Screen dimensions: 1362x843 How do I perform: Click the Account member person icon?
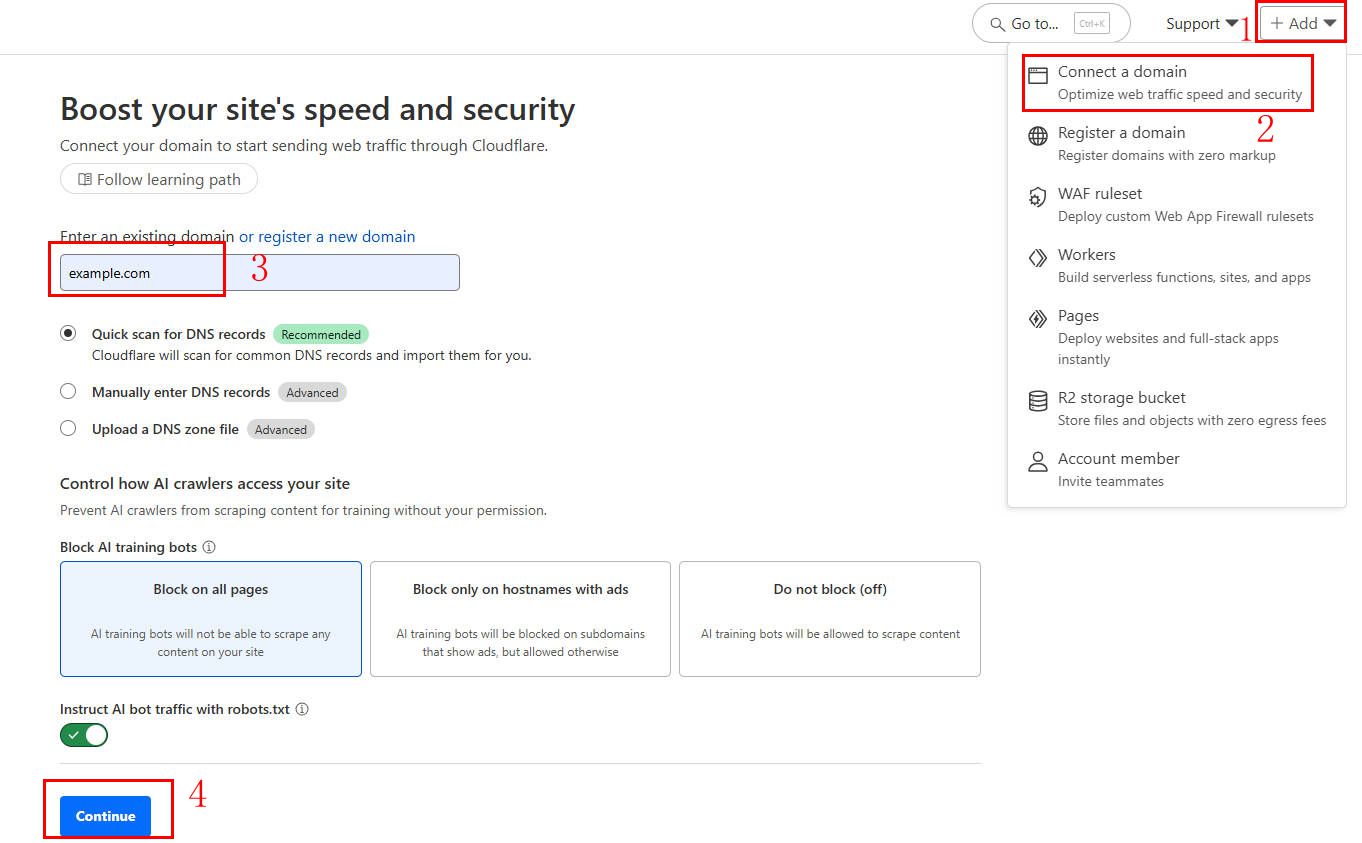click(x=1038, y=462)
